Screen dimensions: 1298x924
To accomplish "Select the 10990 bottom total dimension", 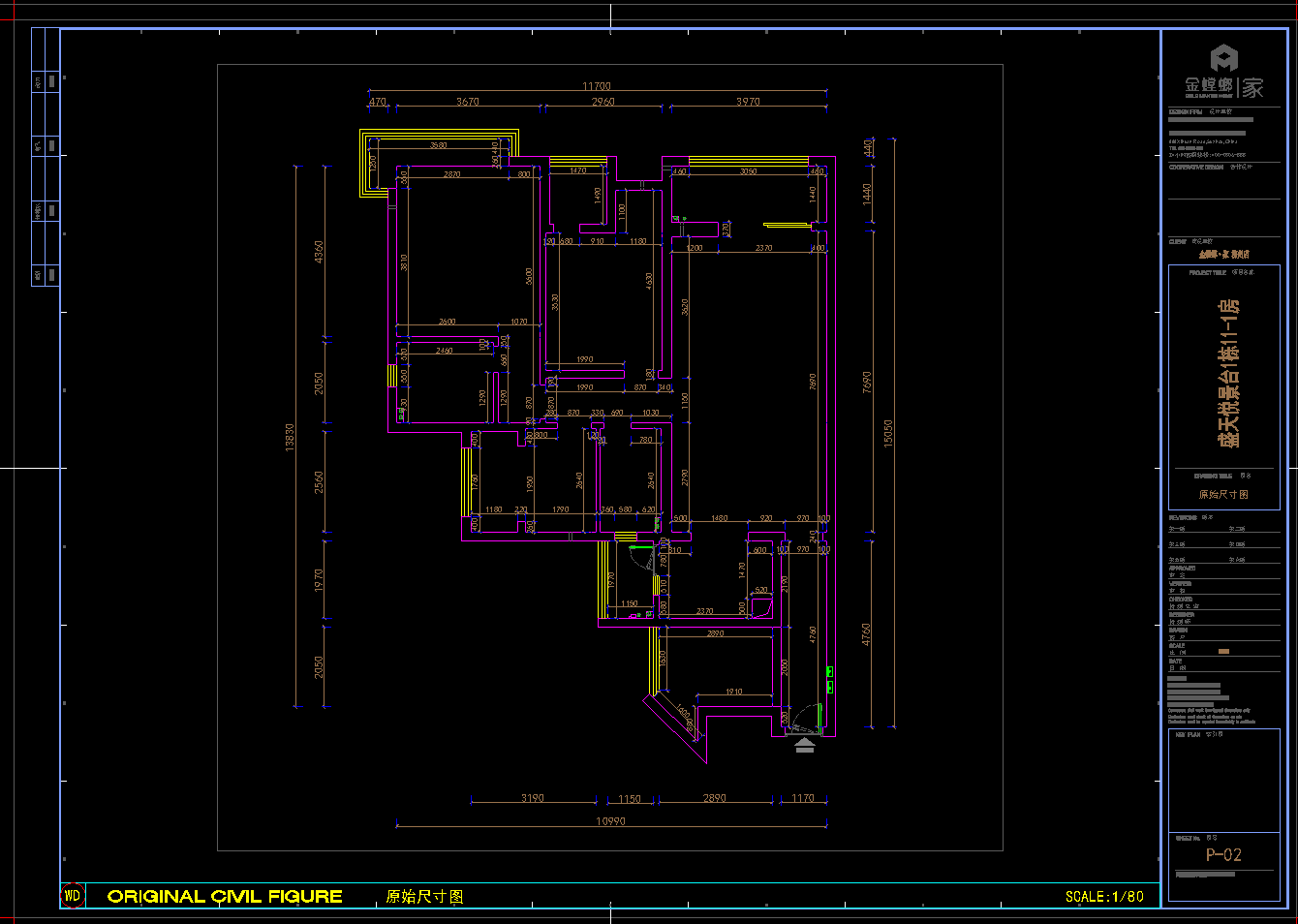I will click(x=610, y=821).
